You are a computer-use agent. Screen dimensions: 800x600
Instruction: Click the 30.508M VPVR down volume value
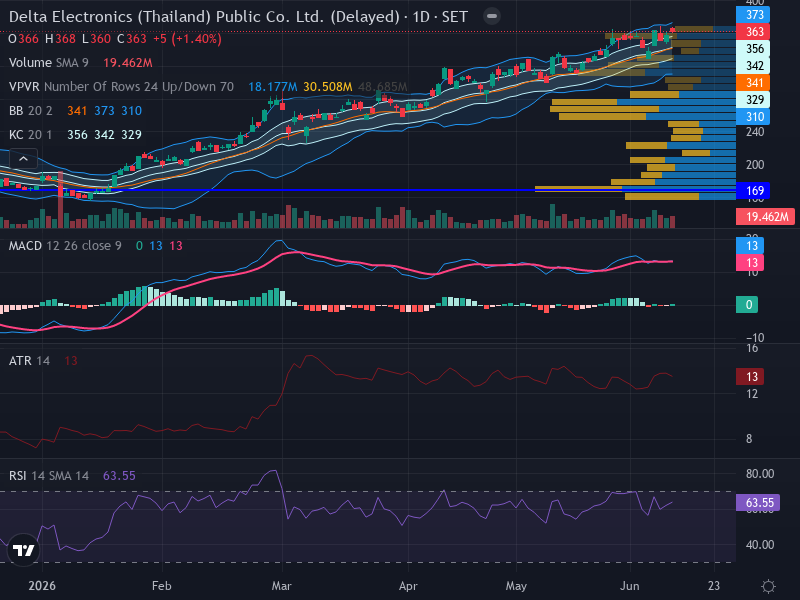click(x=328, y=87)
